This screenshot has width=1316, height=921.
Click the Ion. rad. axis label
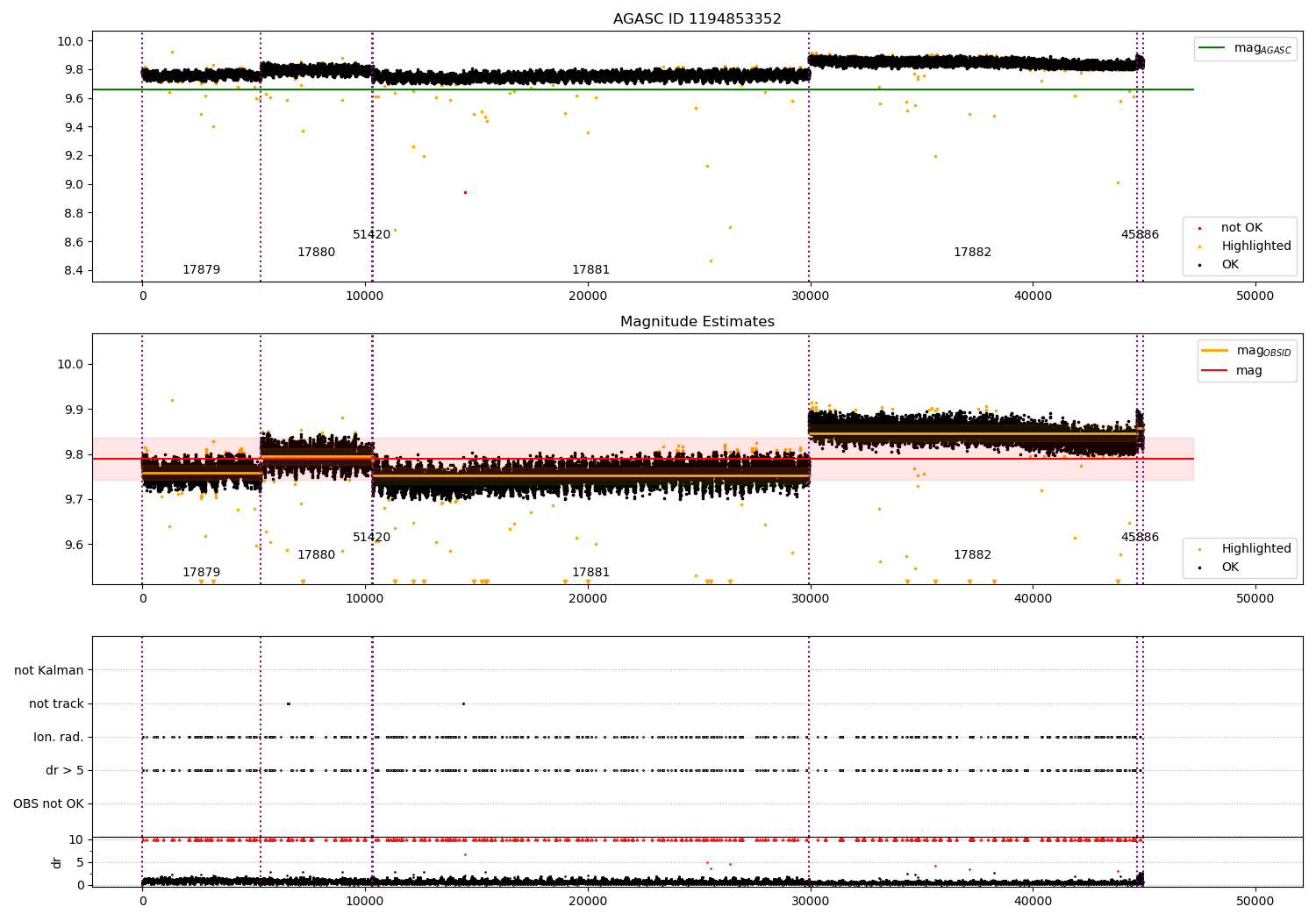59,738
